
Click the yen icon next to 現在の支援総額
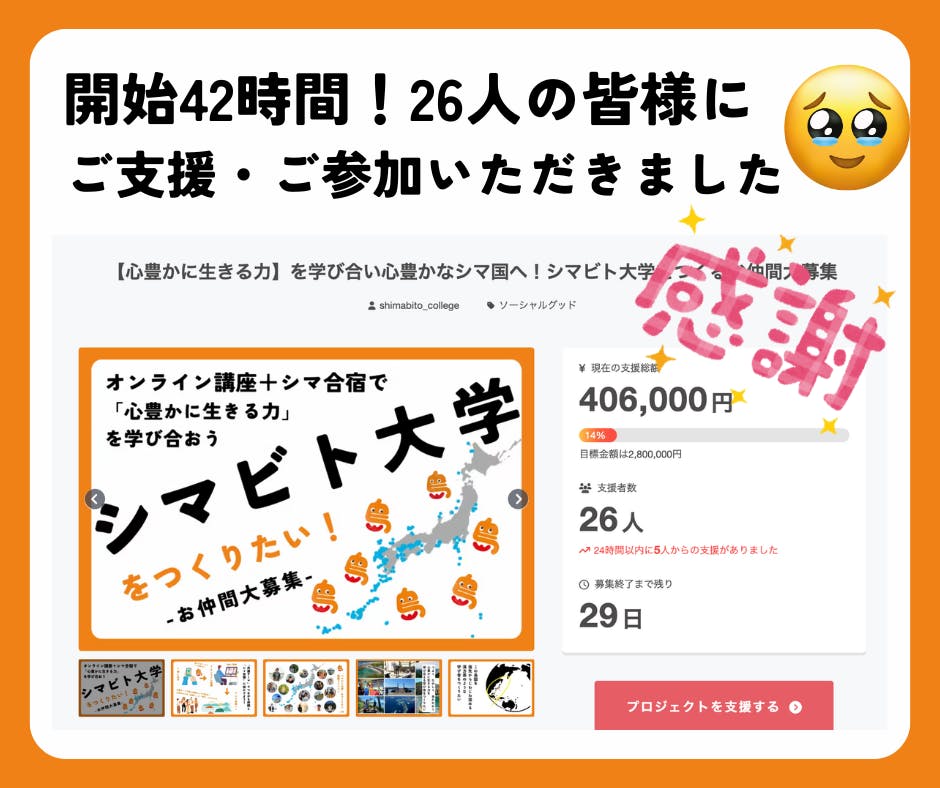click(x=582, y=368)
